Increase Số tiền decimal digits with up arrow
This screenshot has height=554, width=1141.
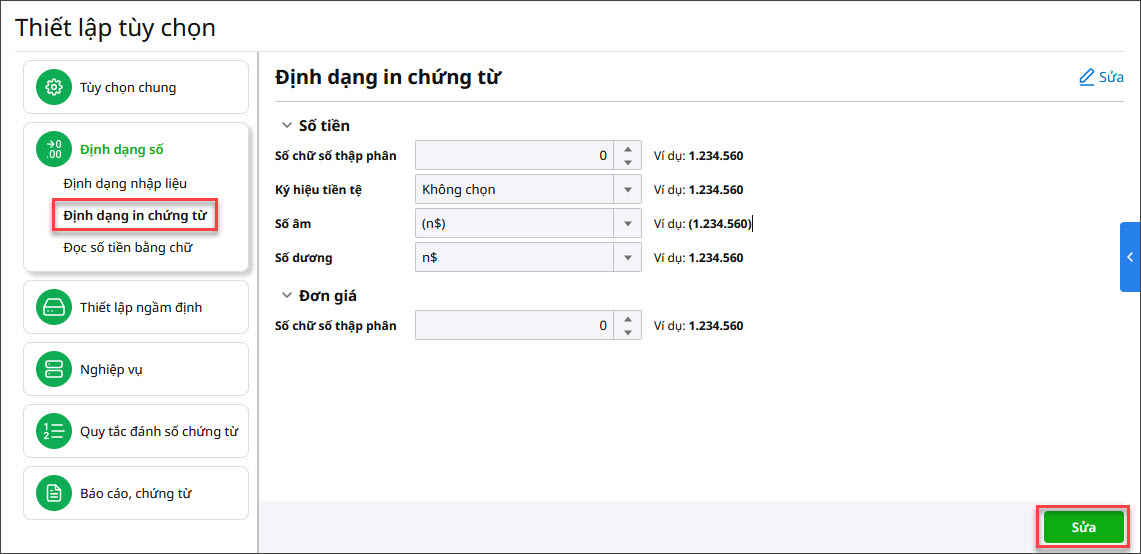point(628,149)
